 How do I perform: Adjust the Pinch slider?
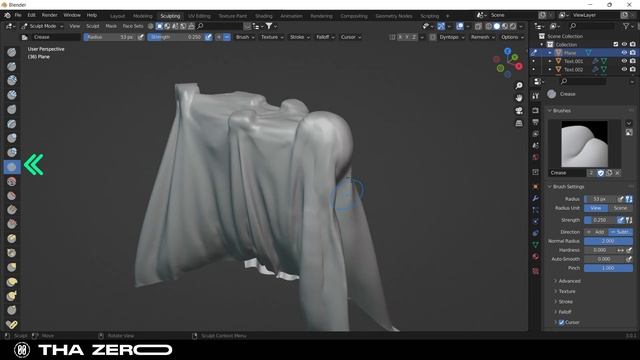coord(608,268)
